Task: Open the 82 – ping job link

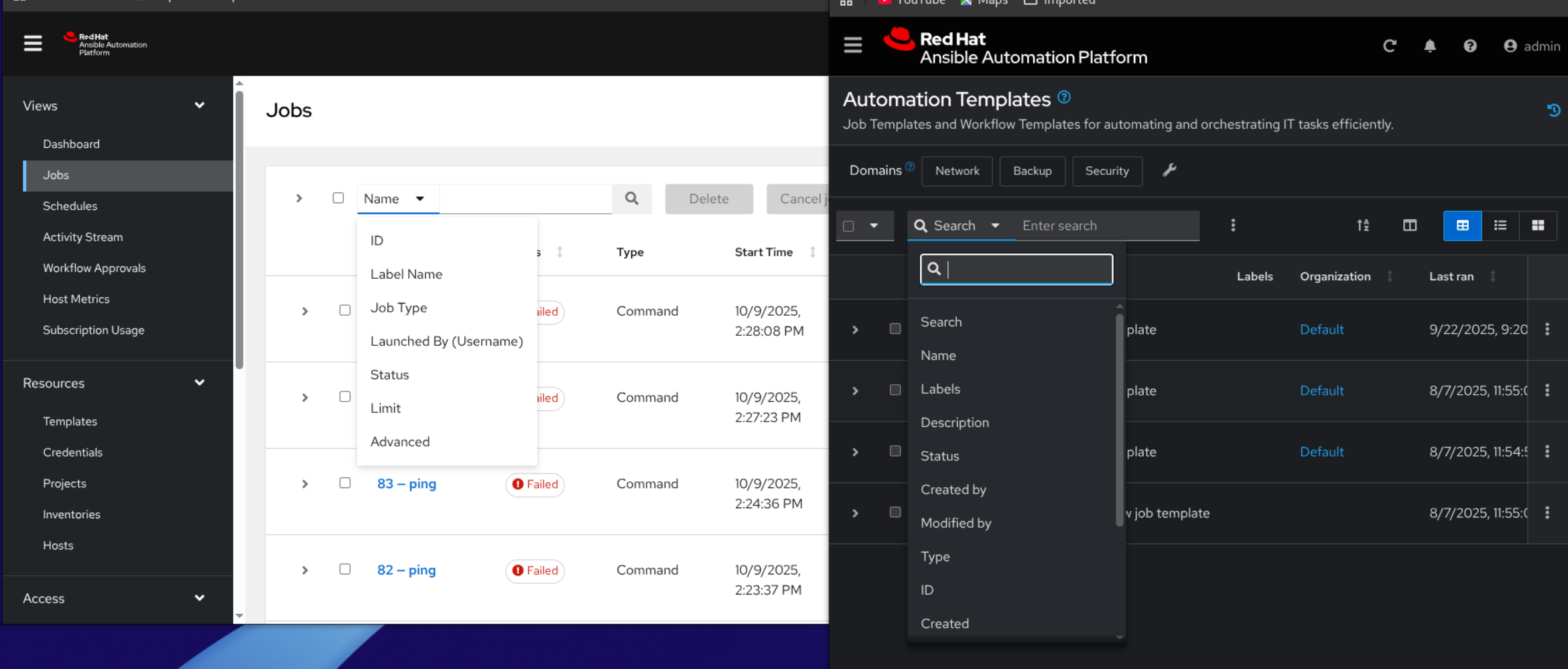Action: click(x=406, y=570)
